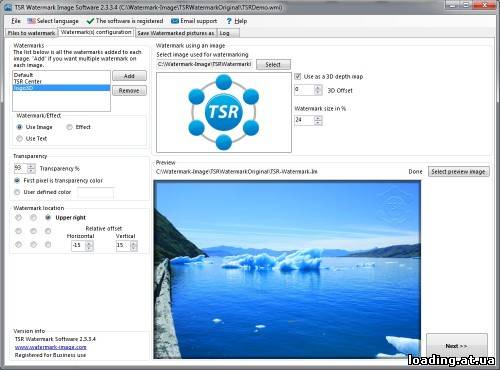
Task: Open the Help menu
Action: click(x=241, y=21)
